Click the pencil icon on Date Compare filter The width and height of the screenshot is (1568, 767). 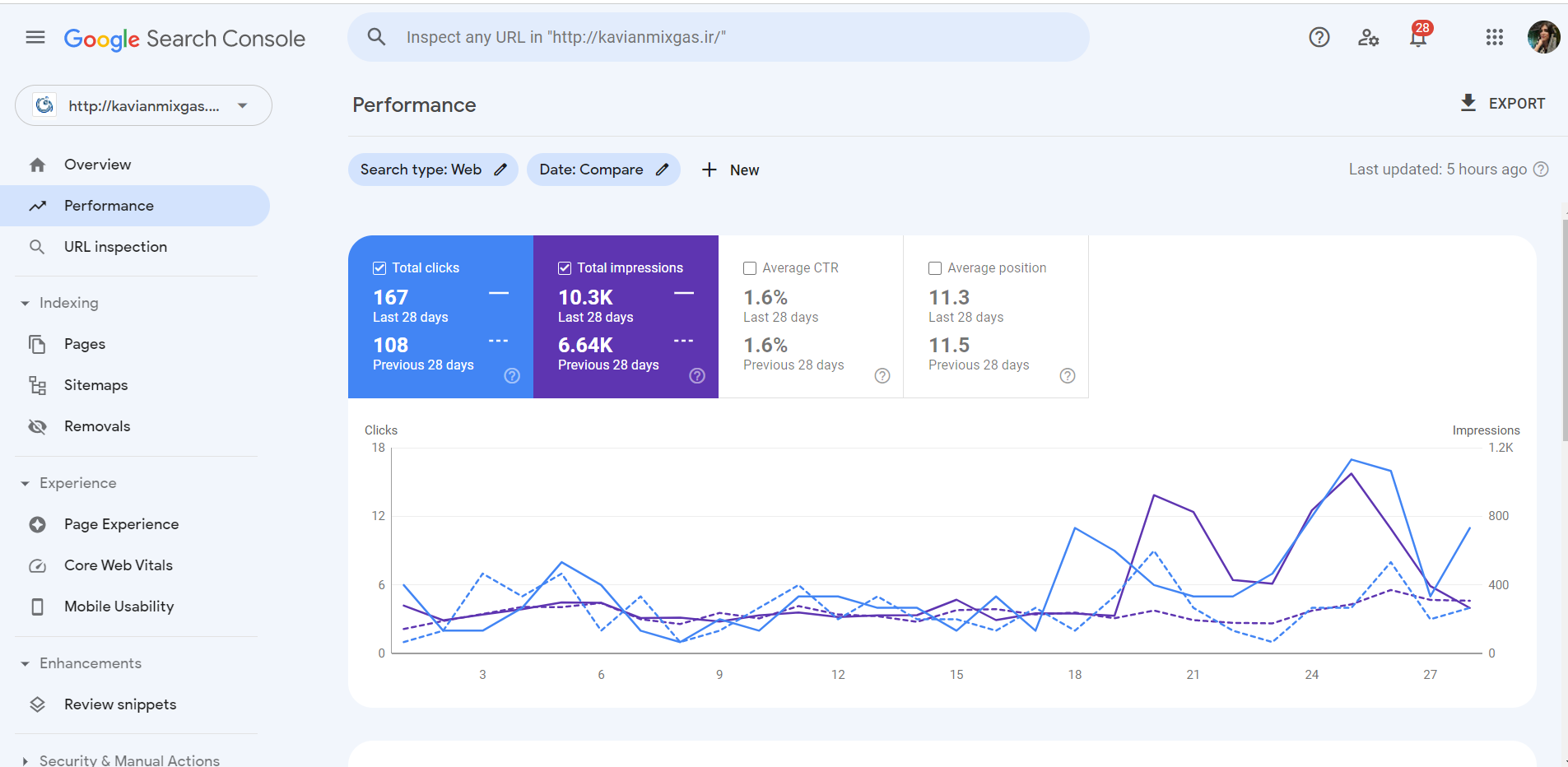tap(663, 169)
